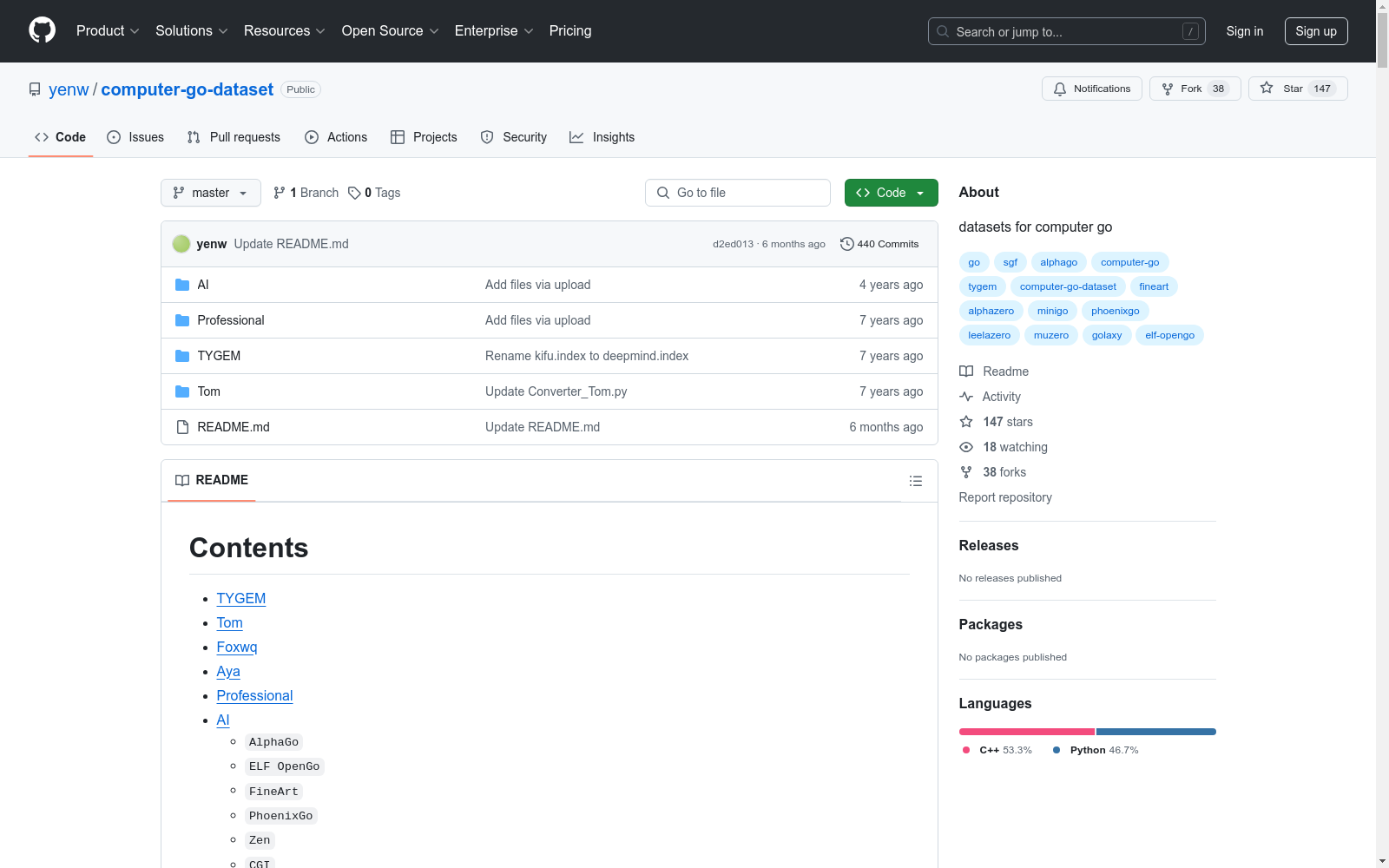The width and height of the screenshot is (1389, 868).
Task: Click the Notifications bell icon
Action: point(1060,89)
